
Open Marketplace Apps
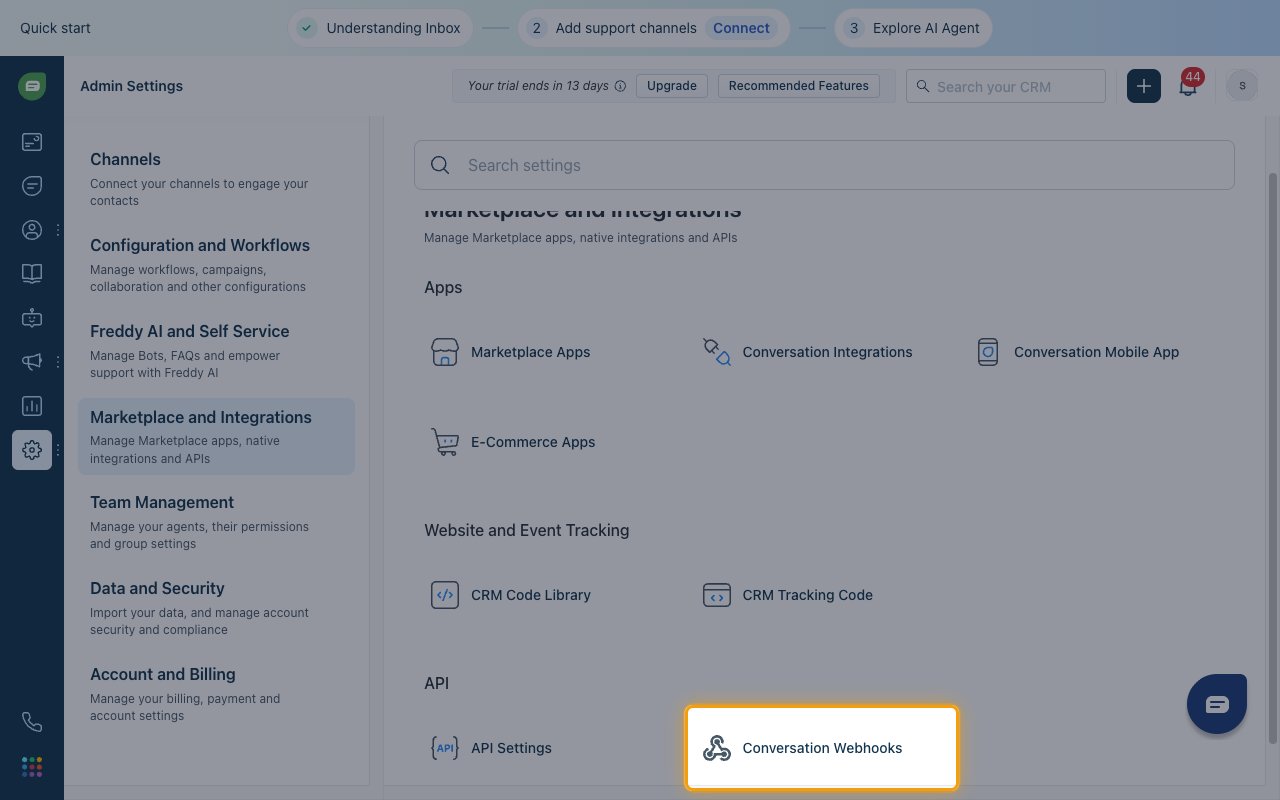[x=510, y=352]
